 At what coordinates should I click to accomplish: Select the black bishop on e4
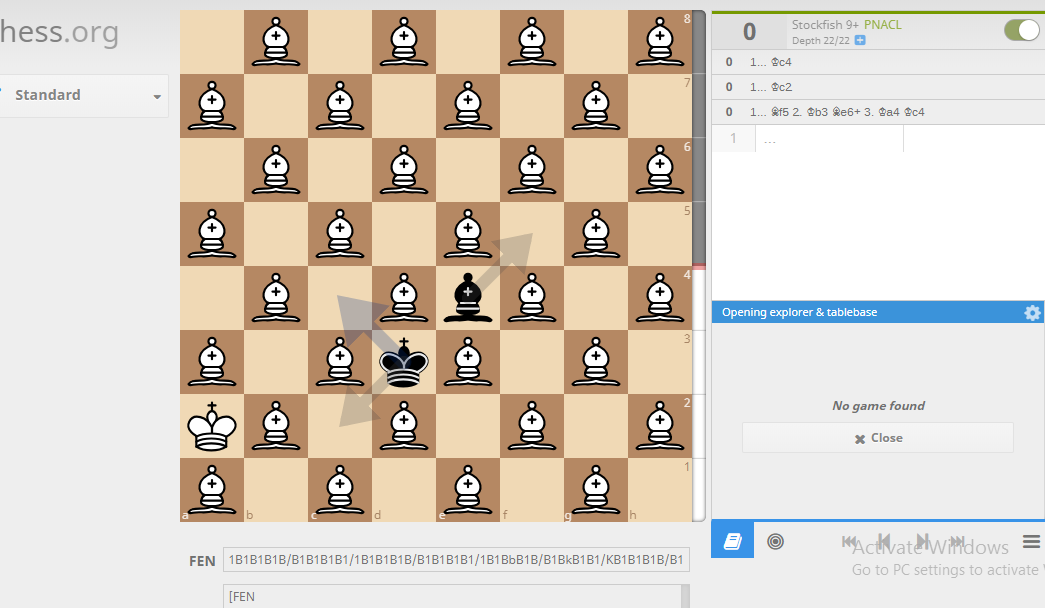(468, 298)
